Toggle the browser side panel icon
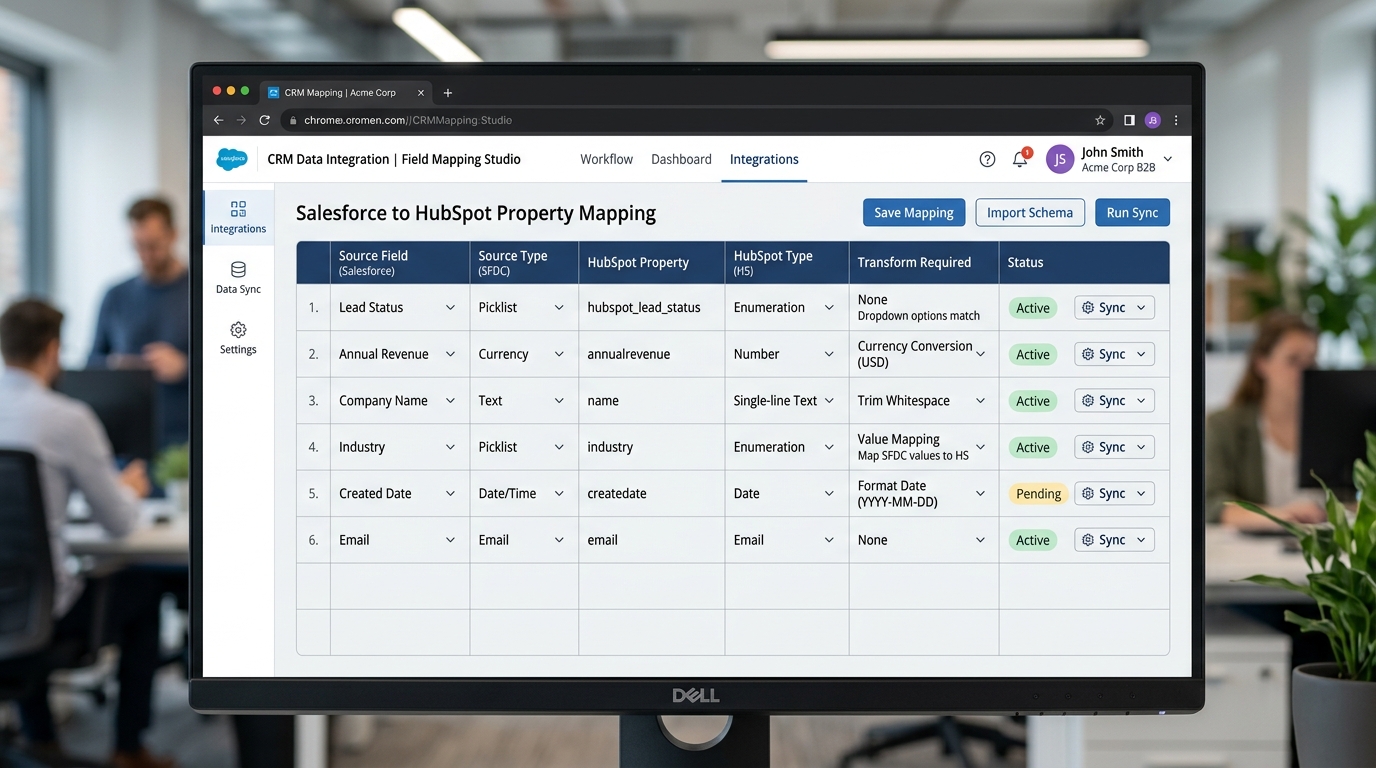Image resolution: width=1376 pixels, height=768 pixels. (x=1129, y=120)
